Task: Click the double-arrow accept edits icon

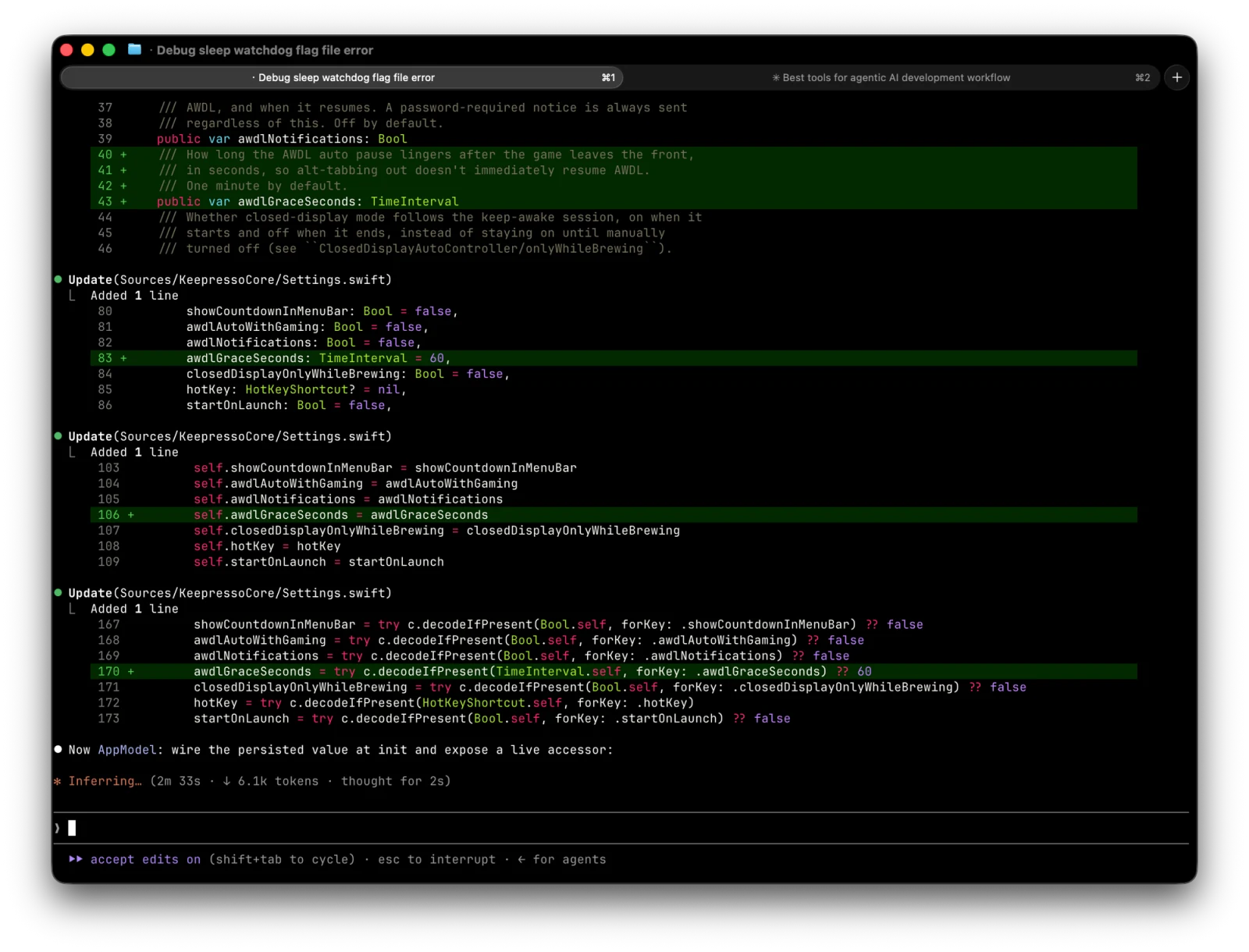Action: pos(76,859)
